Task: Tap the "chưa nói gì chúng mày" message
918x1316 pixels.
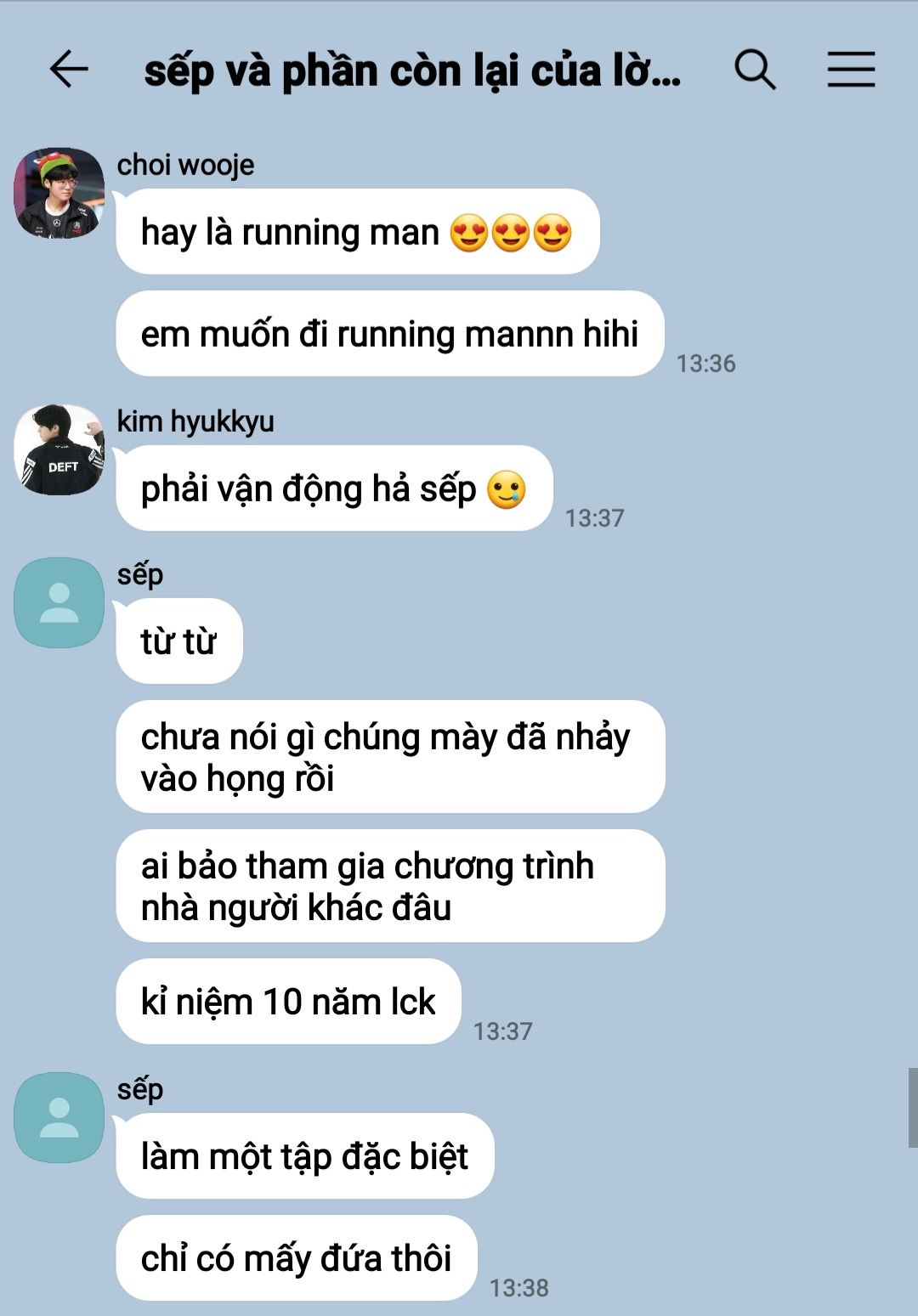Action: (x=390, y=756)
